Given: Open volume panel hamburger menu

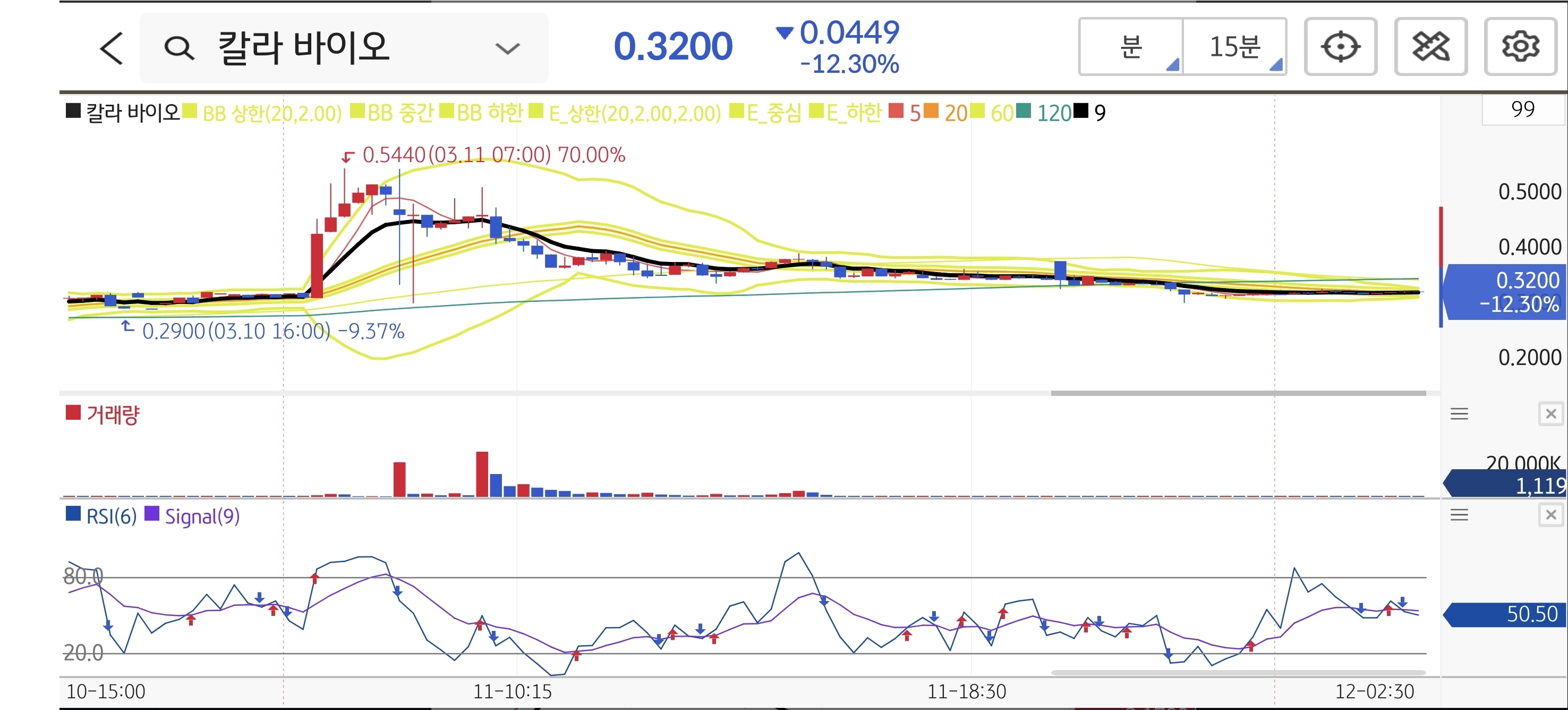Looking at the screenshot, I should [1459, 414].
